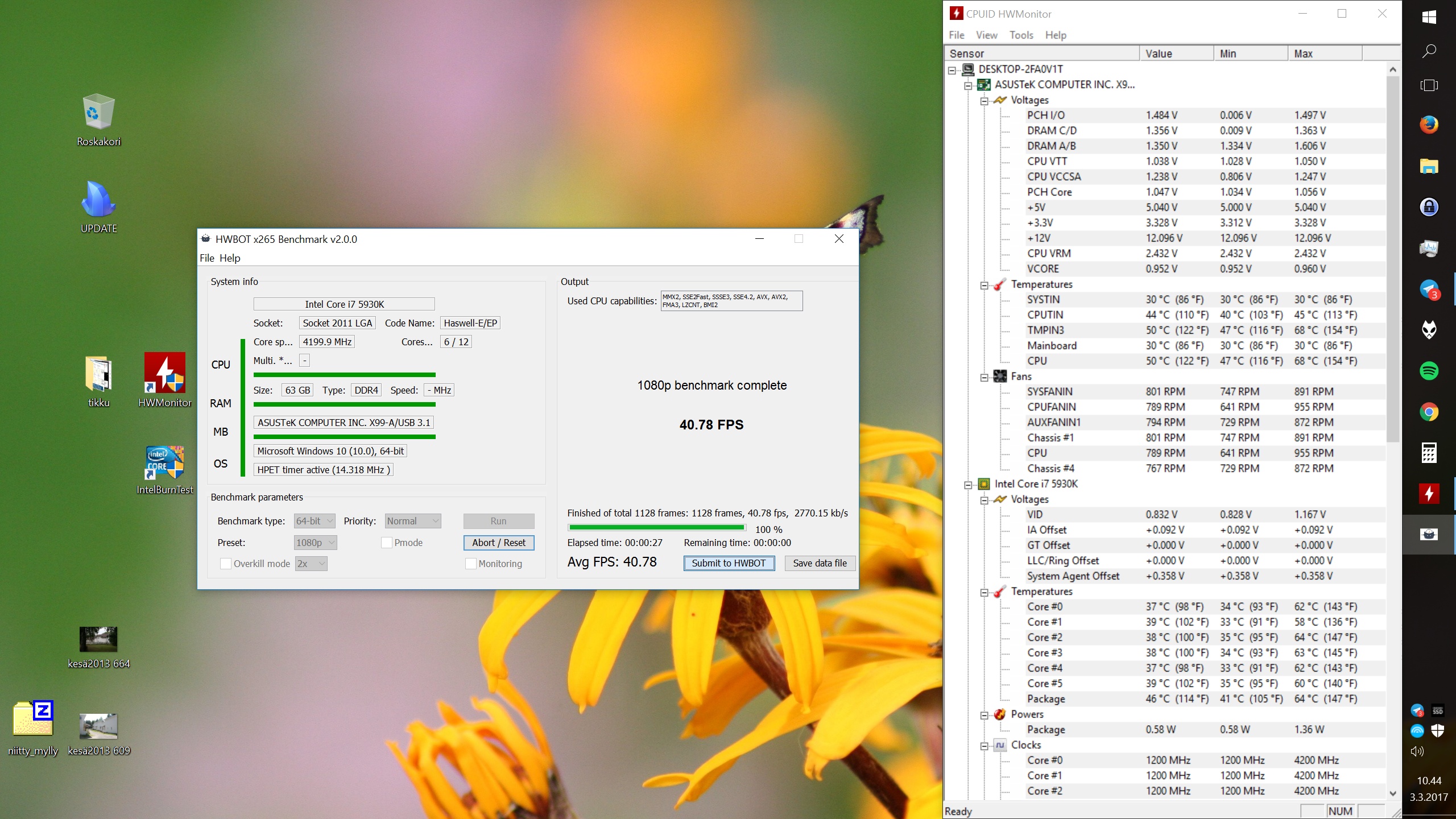Screen dimensions: 1456x819
Task: Click Save data file button
Action: (x=820, y=563)
